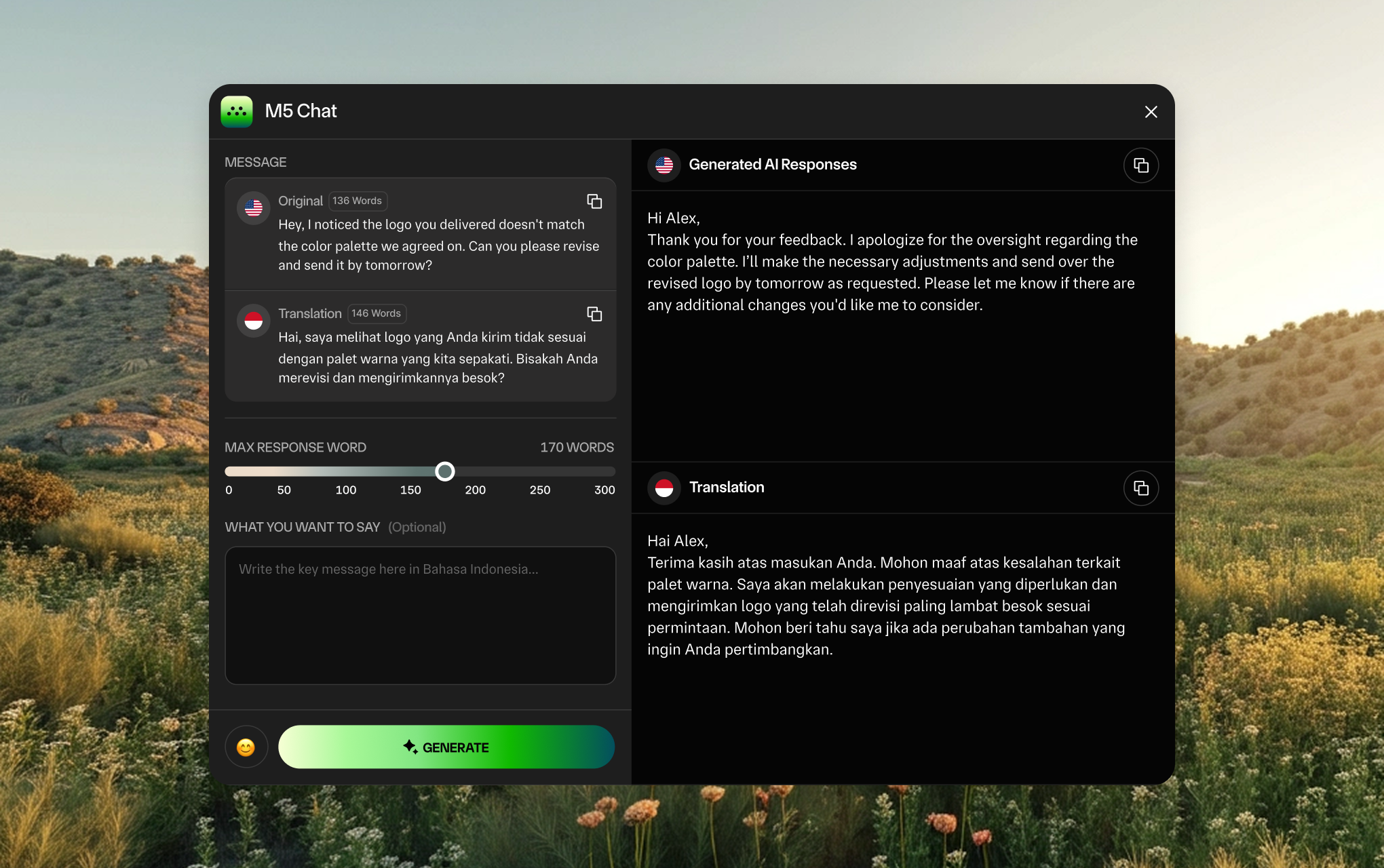Click the generated English response text
This screenshot has height=868, width=1384.
(891, 262)
